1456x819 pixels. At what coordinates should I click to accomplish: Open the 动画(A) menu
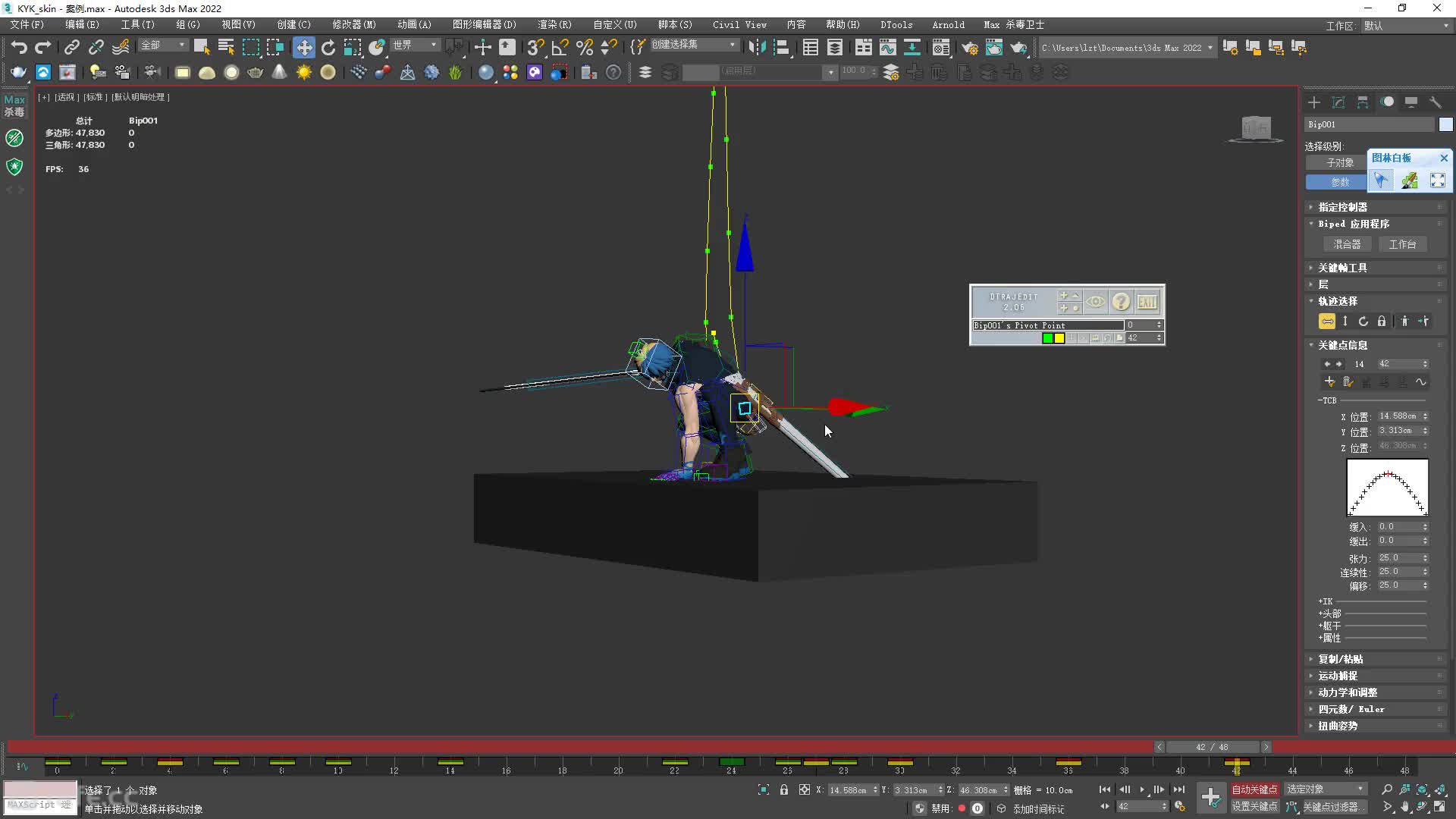tap(414, 24)
